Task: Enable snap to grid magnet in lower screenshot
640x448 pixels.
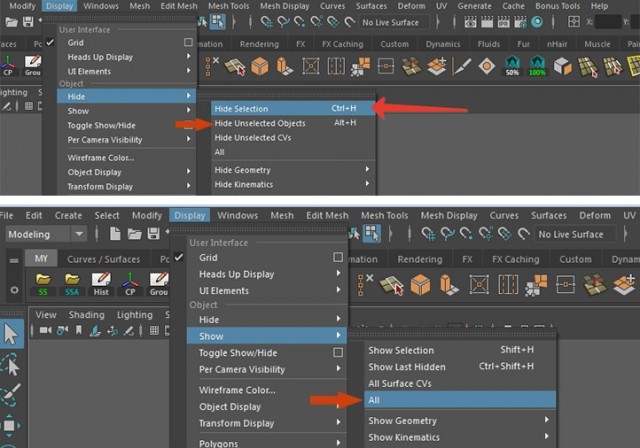Action: point(429,234)
